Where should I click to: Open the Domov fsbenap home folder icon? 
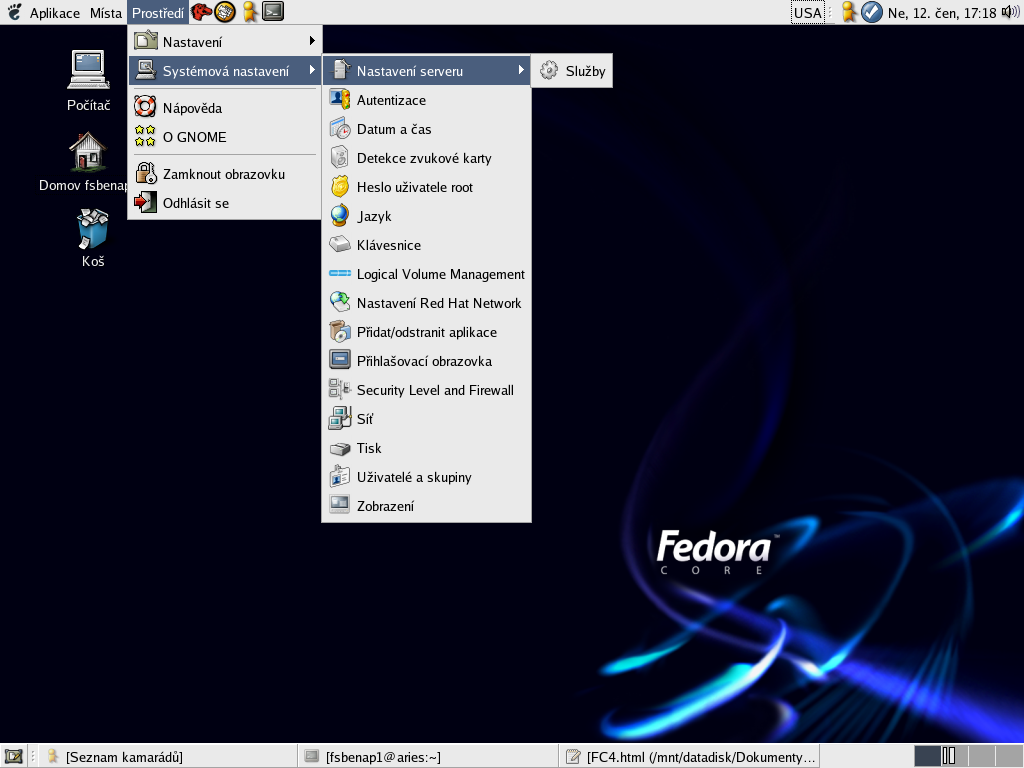tap(88, 162)
